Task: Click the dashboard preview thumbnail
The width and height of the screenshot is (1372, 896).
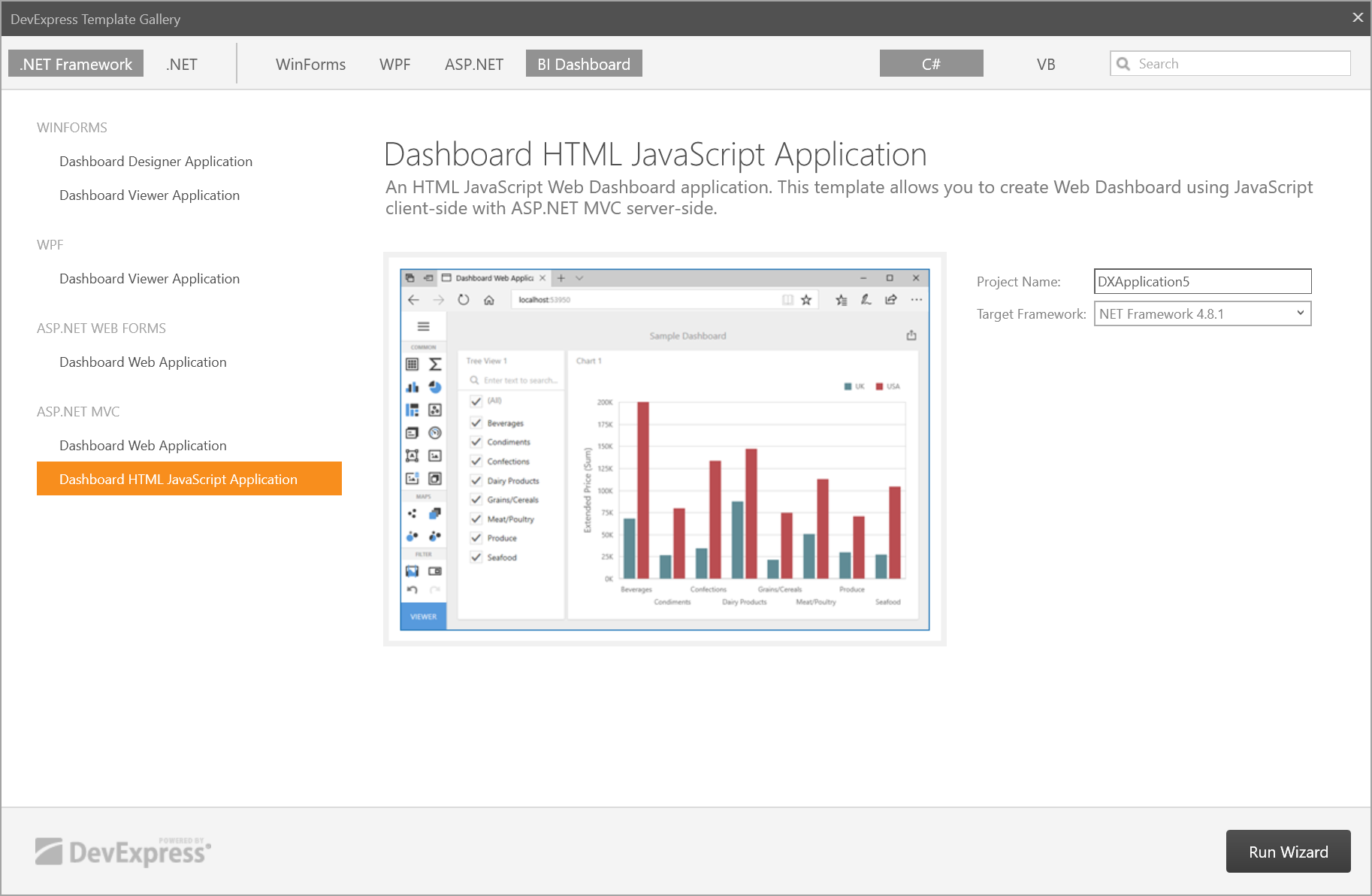Action: (x=665, y=449)
